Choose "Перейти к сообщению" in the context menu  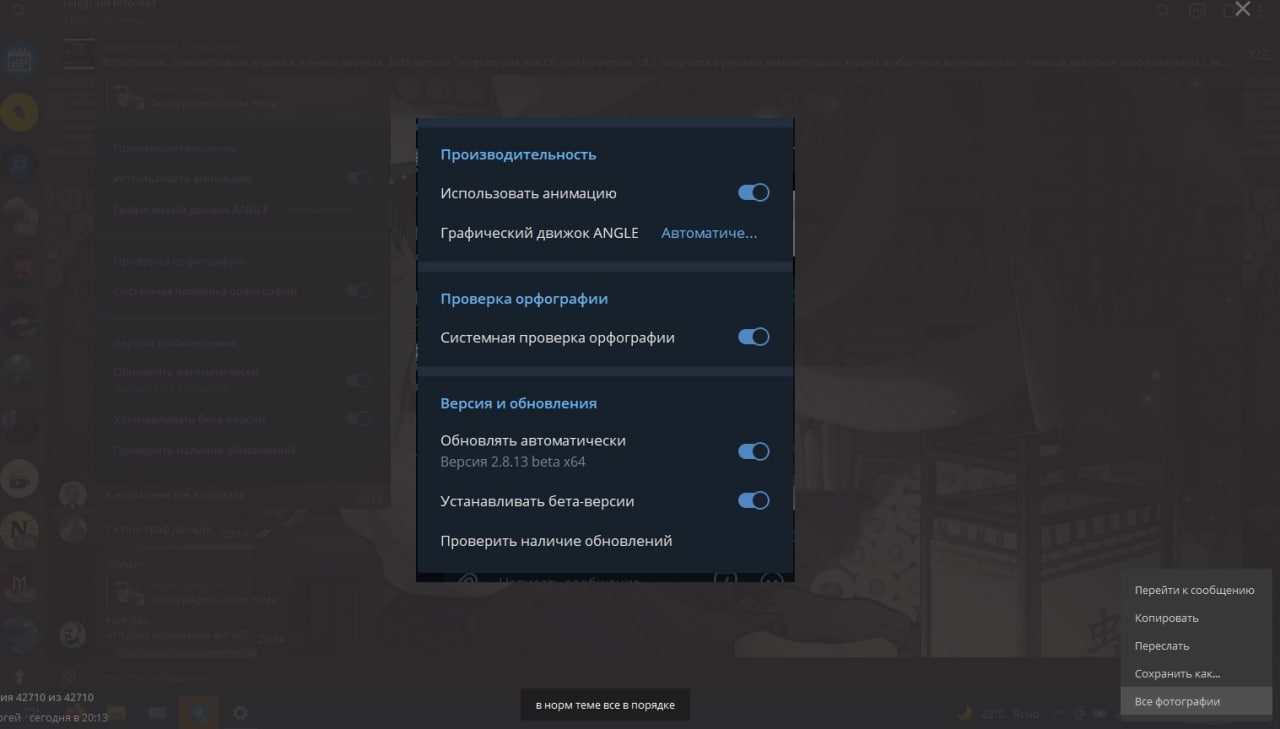click(1195, 590)
